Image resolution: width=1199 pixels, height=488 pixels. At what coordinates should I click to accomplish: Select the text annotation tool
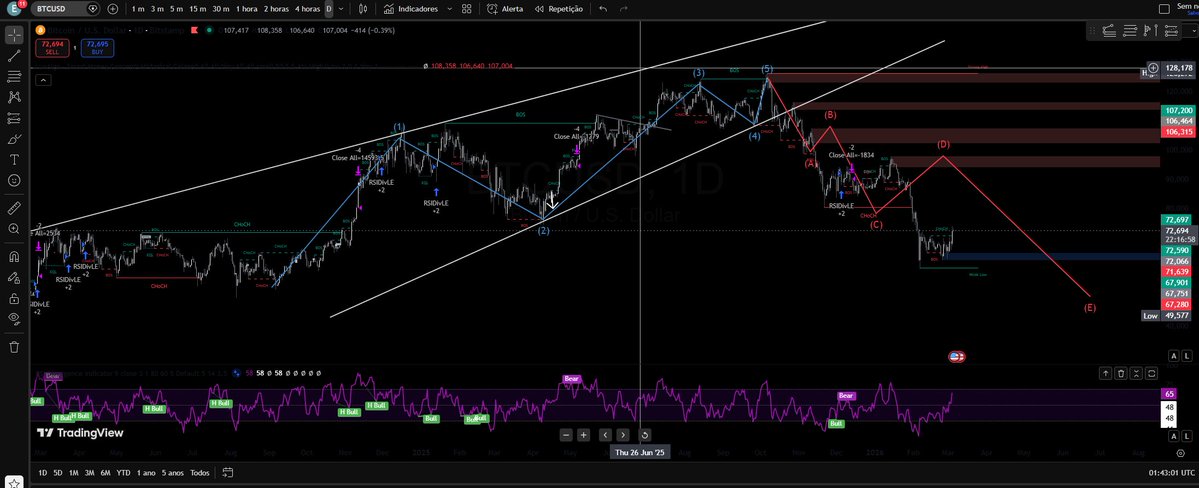tap(14, 160)
